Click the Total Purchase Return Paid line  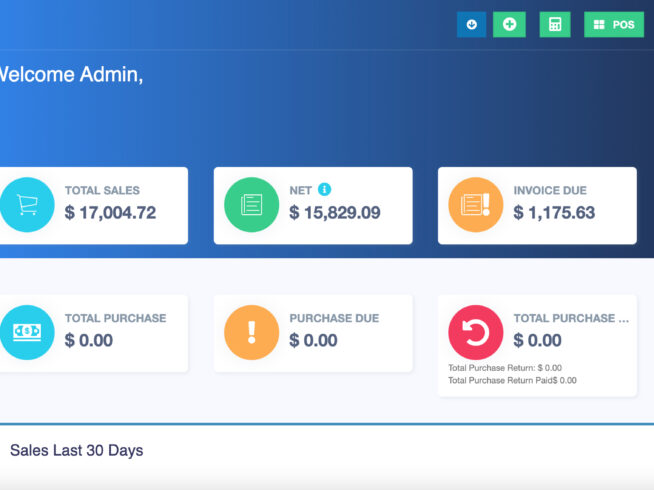[512, 381]
